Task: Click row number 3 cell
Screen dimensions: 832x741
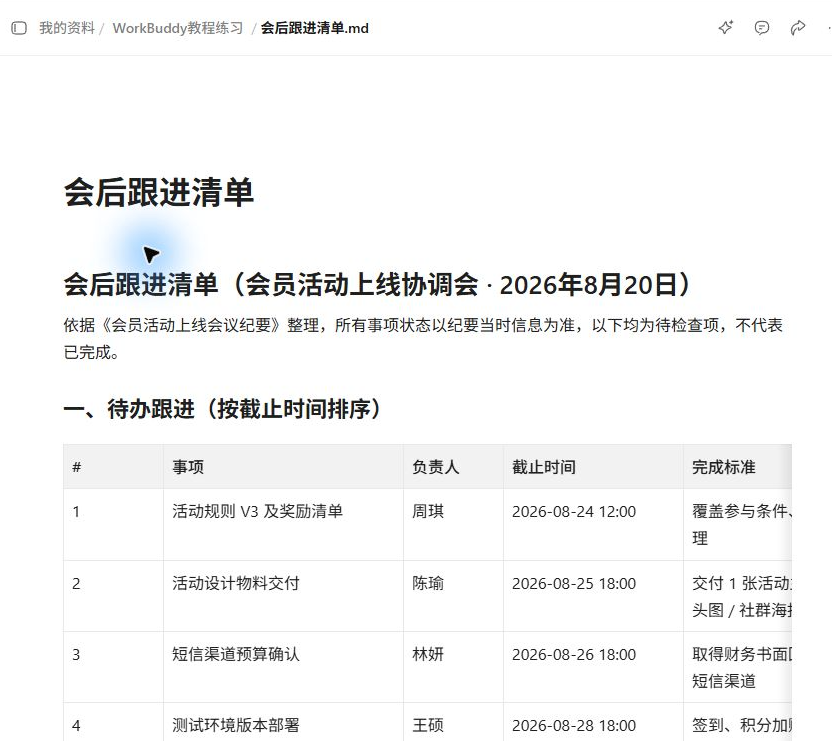Action: pos(114,667)
